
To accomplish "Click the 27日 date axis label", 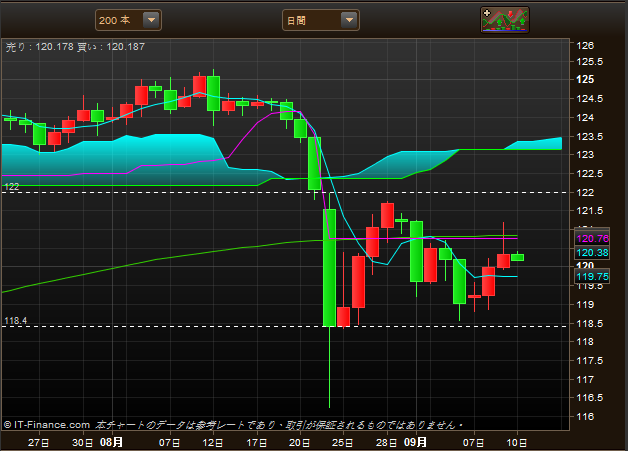I will click(x=38, y=443).
